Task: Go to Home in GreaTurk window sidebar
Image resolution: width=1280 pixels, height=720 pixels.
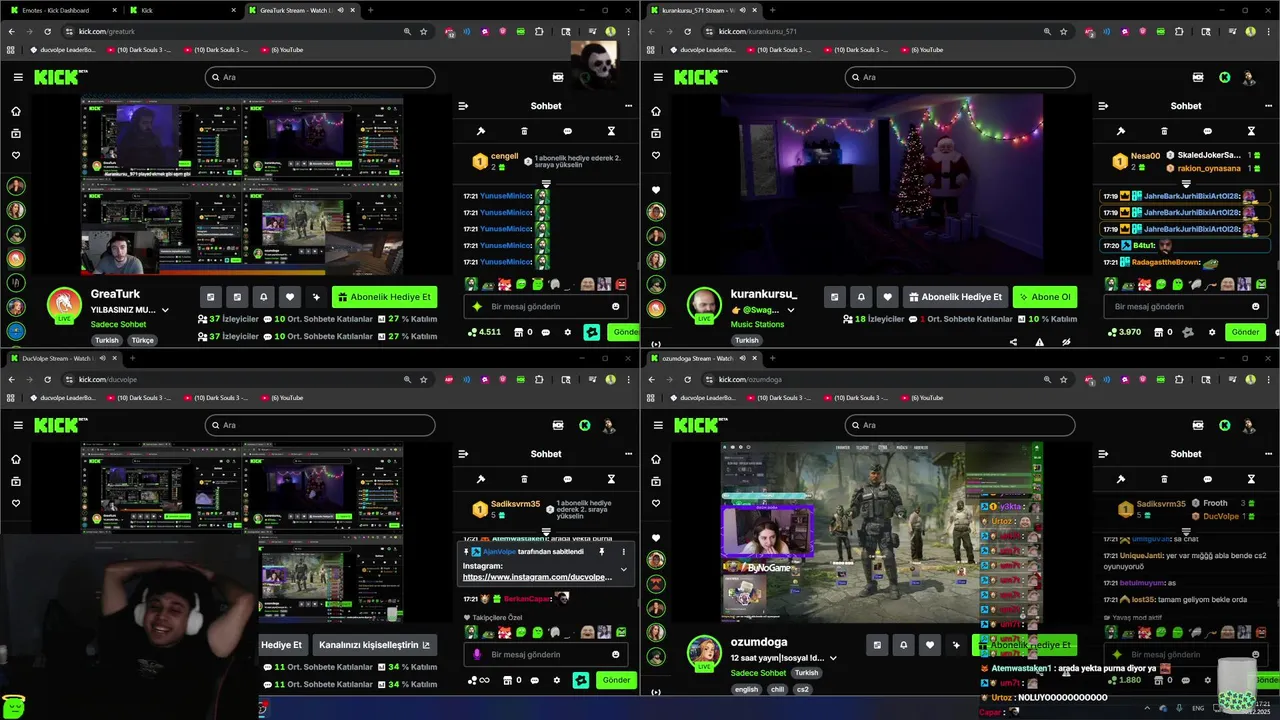Action: click(16, 111)
